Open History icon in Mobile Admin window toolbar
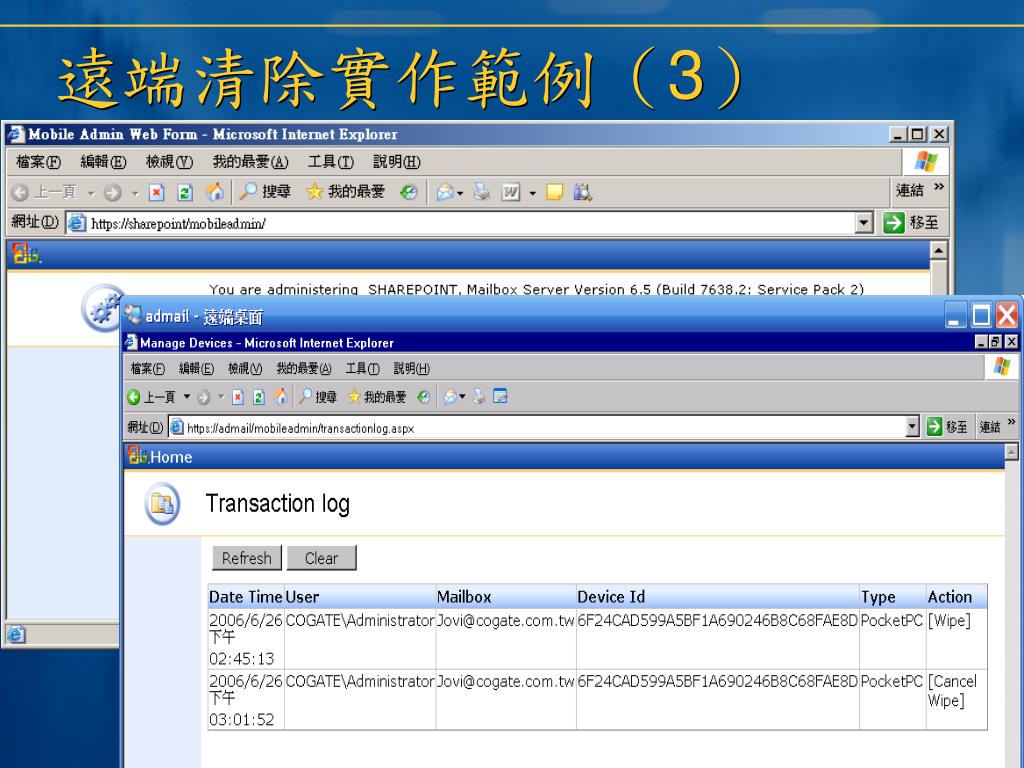1024x768 pixels. [x=409, y=192]
